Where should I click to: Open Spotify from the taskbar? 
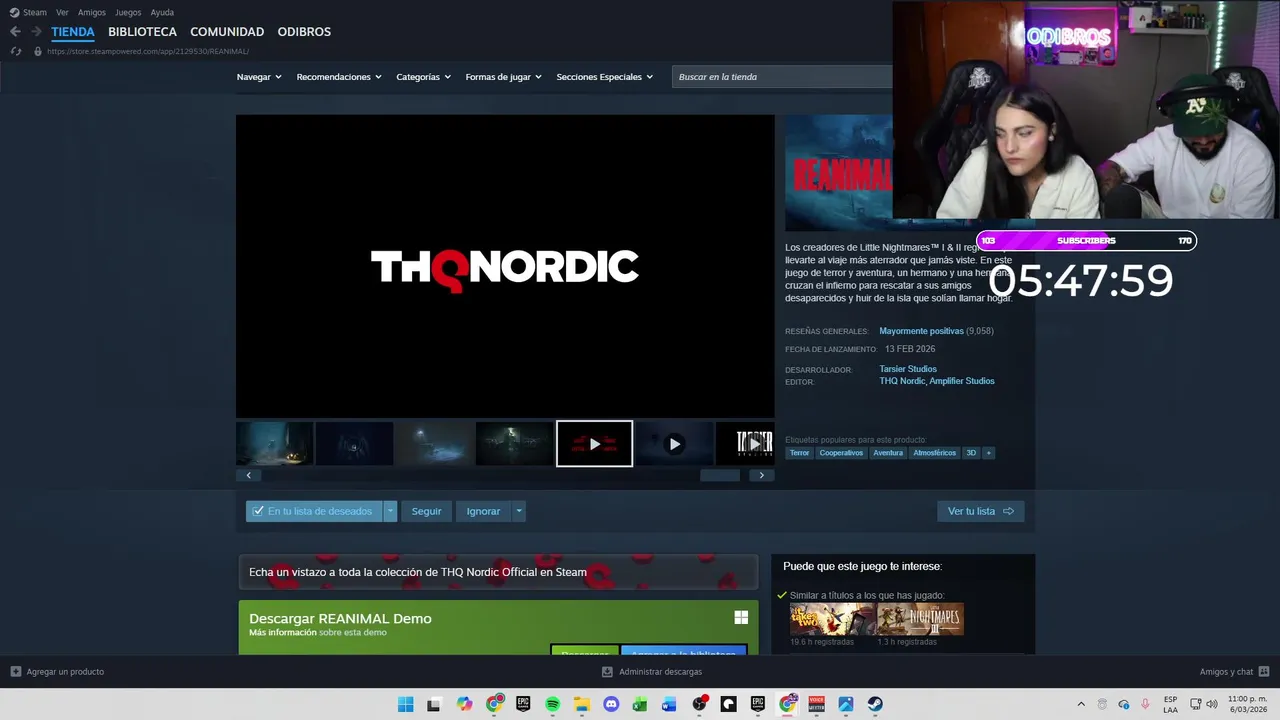(x=553, y=704)
